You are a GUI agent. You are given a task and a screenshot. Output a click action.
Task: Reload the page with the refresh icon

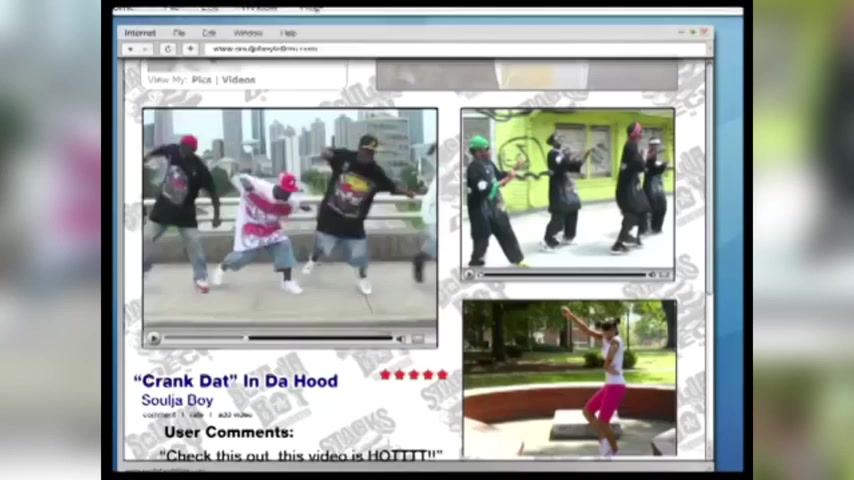coord(168,49)
